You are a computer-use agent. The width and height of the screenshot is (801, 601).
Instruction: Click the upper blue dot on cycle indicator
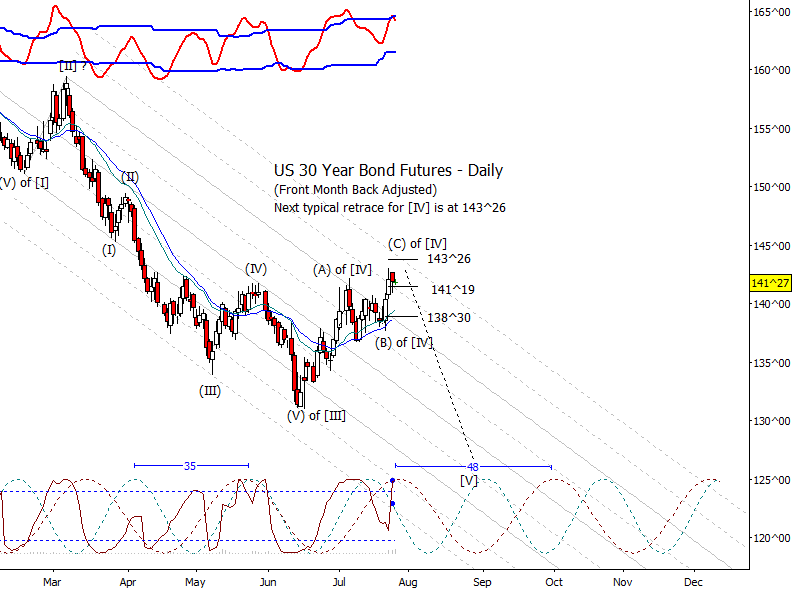pos(392,481)
